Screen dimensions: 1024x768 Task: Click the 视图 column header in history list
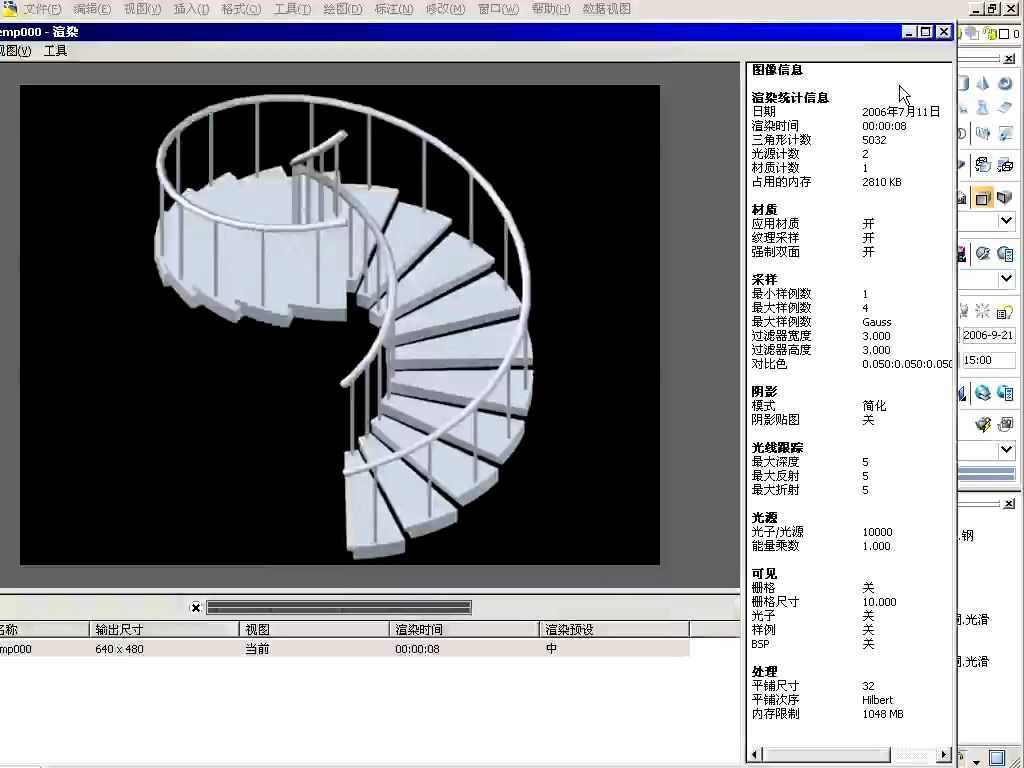coord(314,630)
